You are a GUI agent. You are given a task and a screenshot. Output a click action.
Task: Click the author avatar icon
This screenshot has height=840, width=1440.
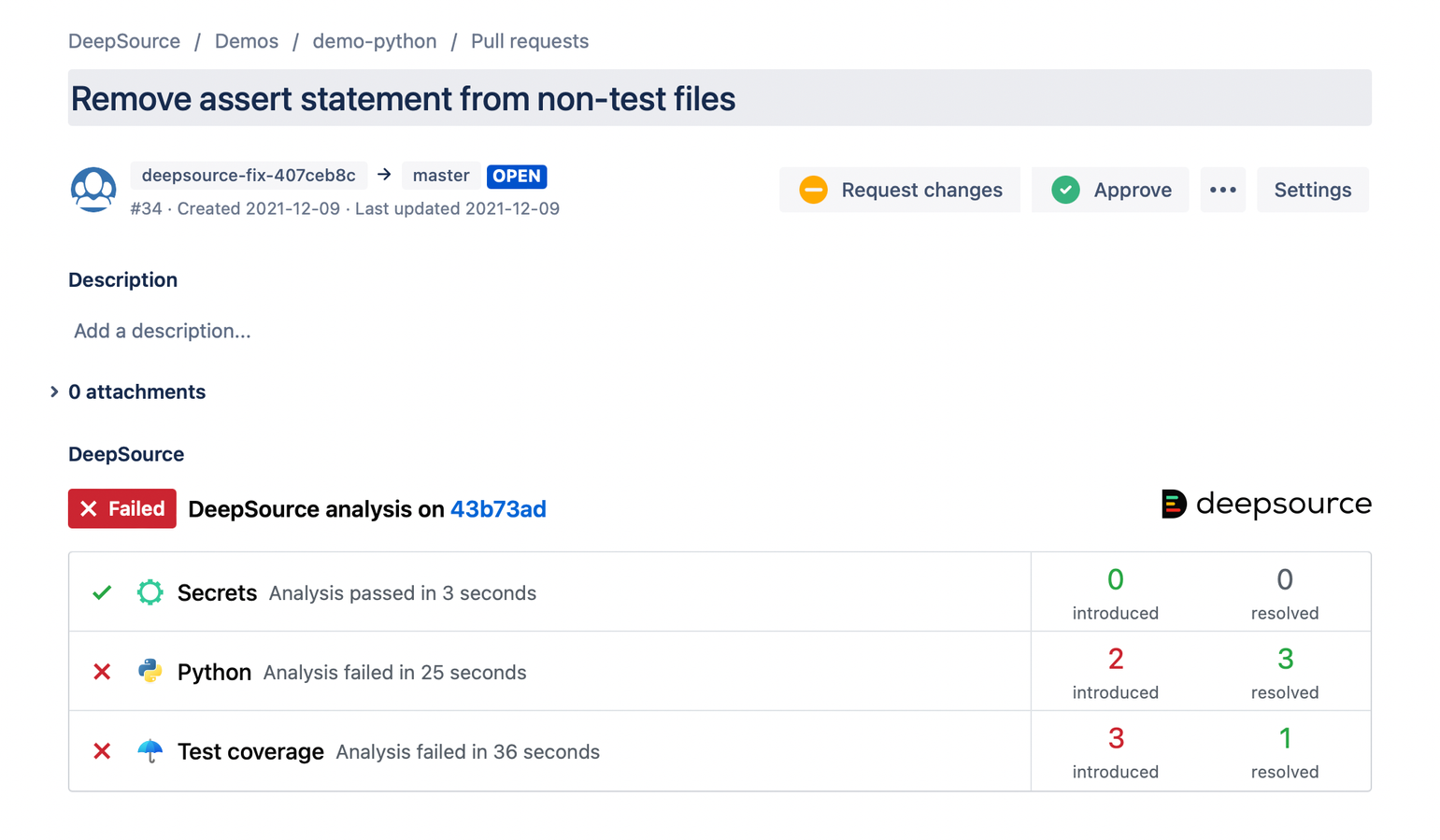93,190
